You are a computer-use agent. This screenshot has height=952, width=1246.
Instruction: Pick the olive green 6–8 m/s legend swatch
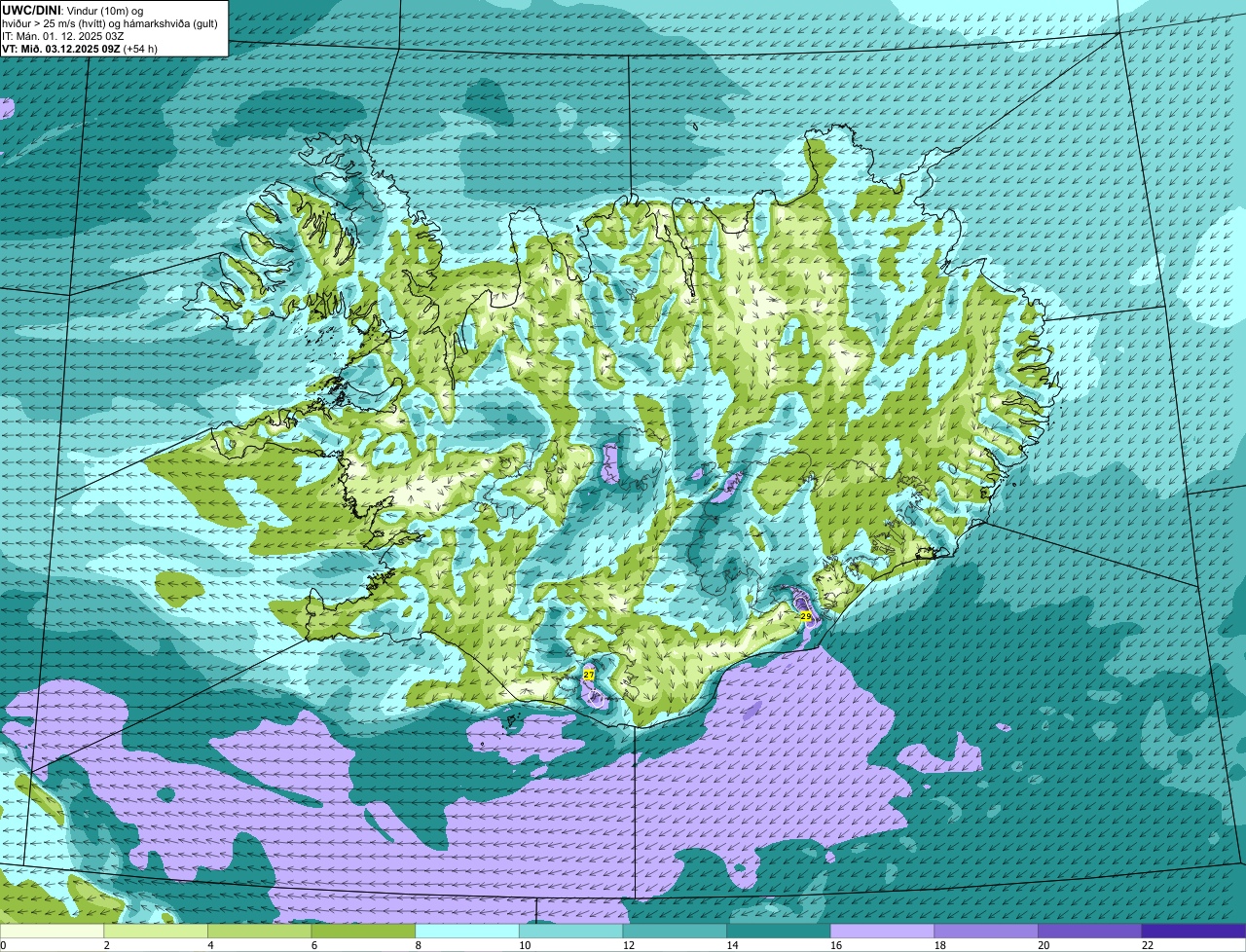[363, 931]
